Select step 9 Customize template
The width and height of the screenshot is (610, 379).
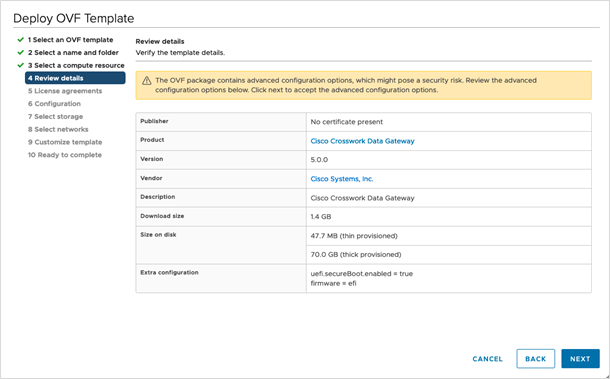pyautogui.click(x=65, y=142)
